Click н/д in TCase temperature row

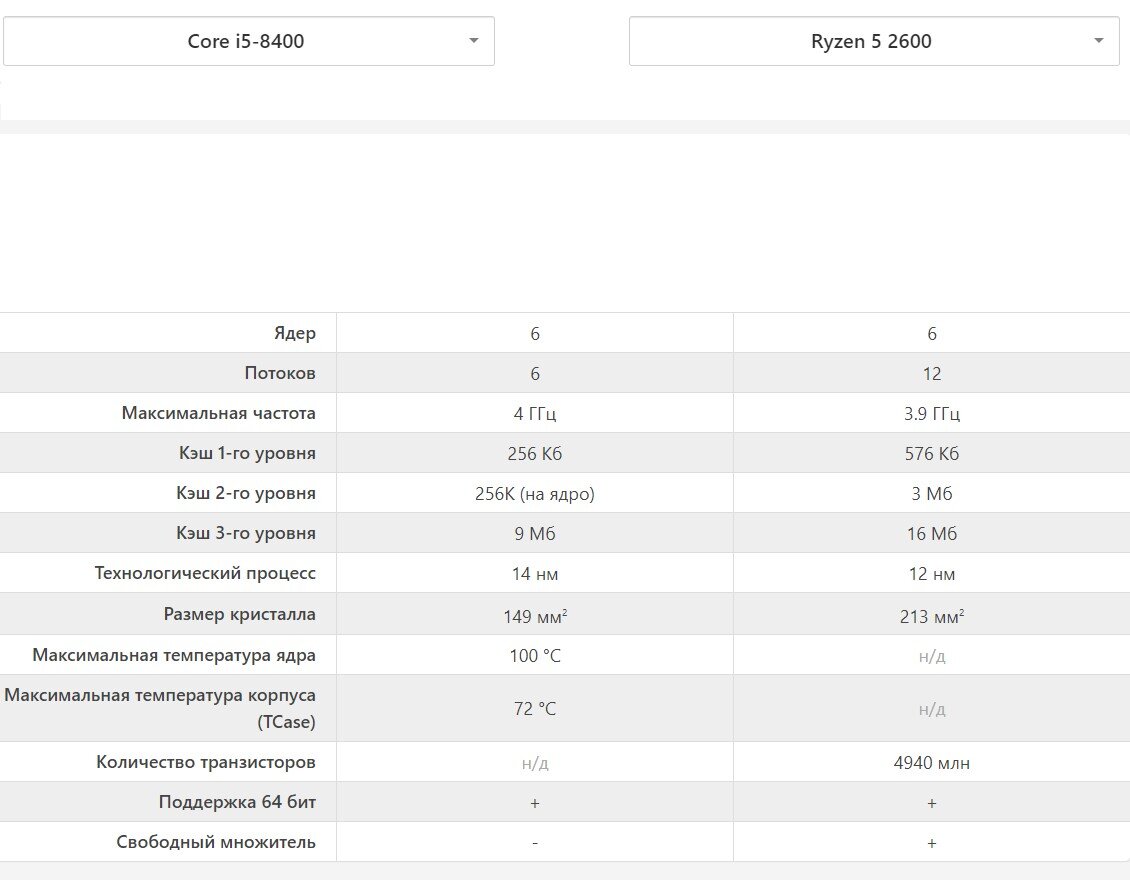pos(932,708)
